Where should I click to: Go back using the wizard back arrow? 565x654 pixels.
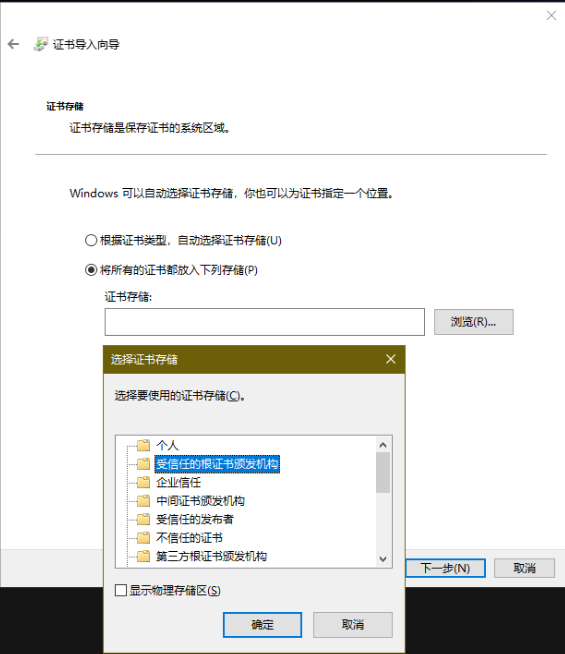13,44
